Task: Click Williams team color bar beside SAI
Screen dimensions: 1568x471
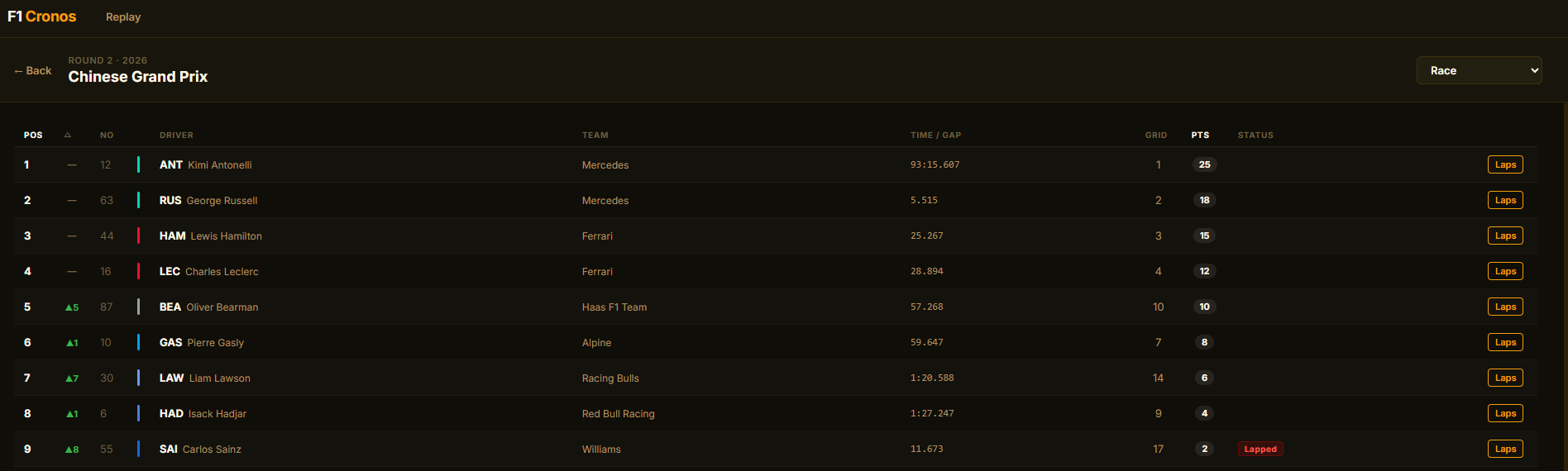Action: click(138, 449)
